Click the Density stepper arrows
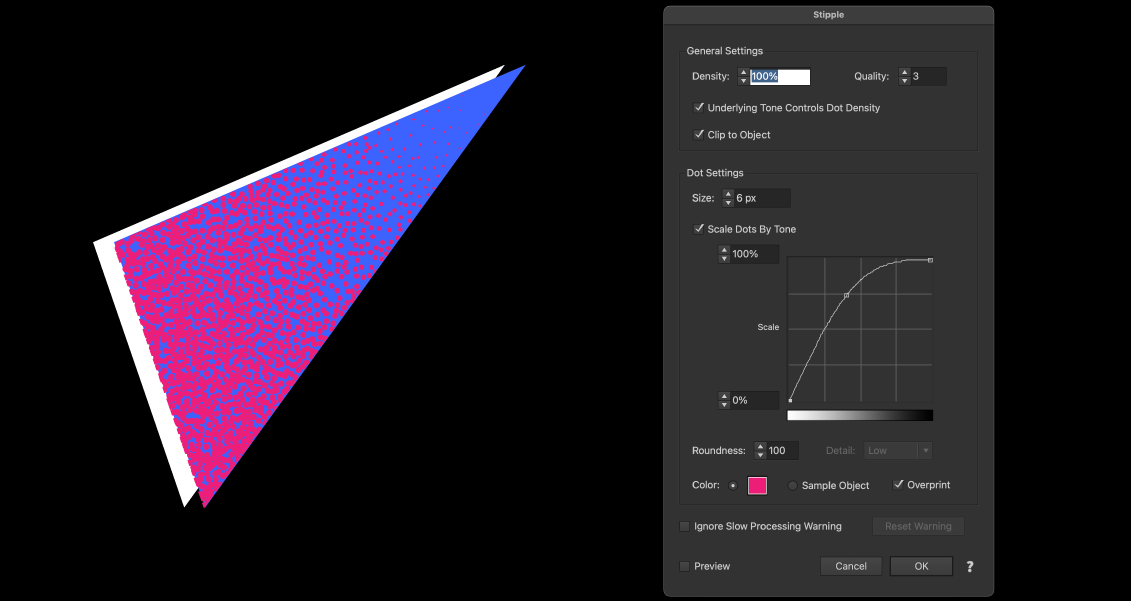This screenshot has width=1131, height=601. 743,77
